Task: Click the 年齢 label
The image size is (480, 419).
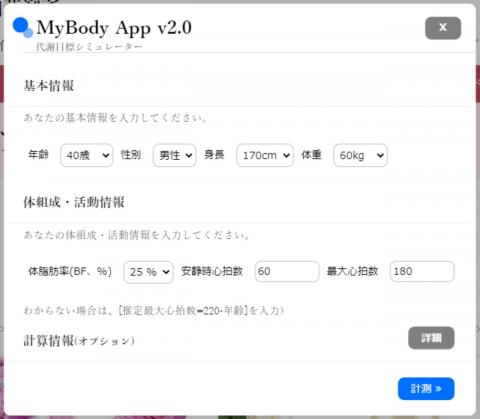Action: click(38, 155)
